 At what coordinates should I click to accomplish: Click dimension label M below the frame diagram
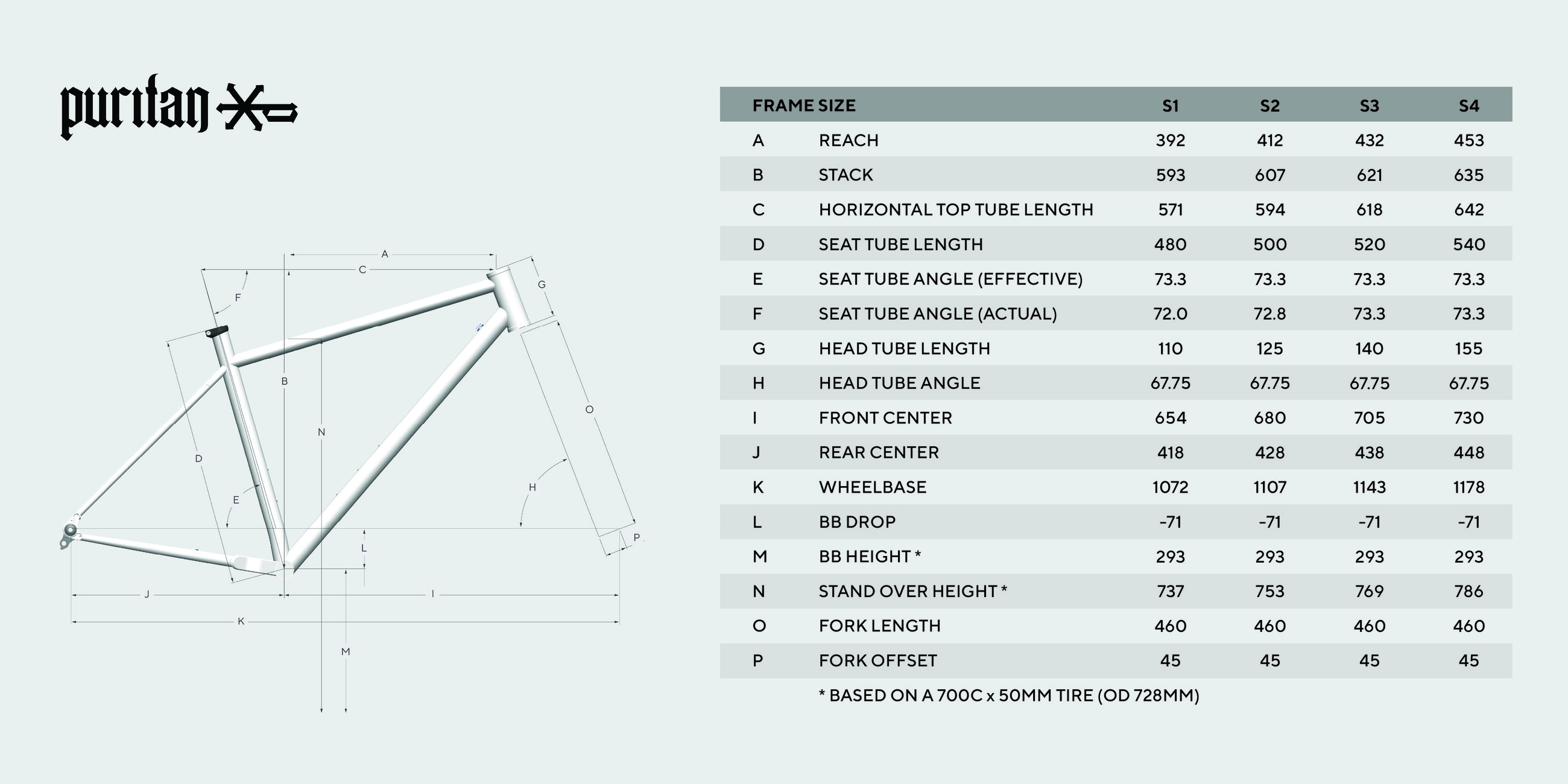tap(346, 651)
